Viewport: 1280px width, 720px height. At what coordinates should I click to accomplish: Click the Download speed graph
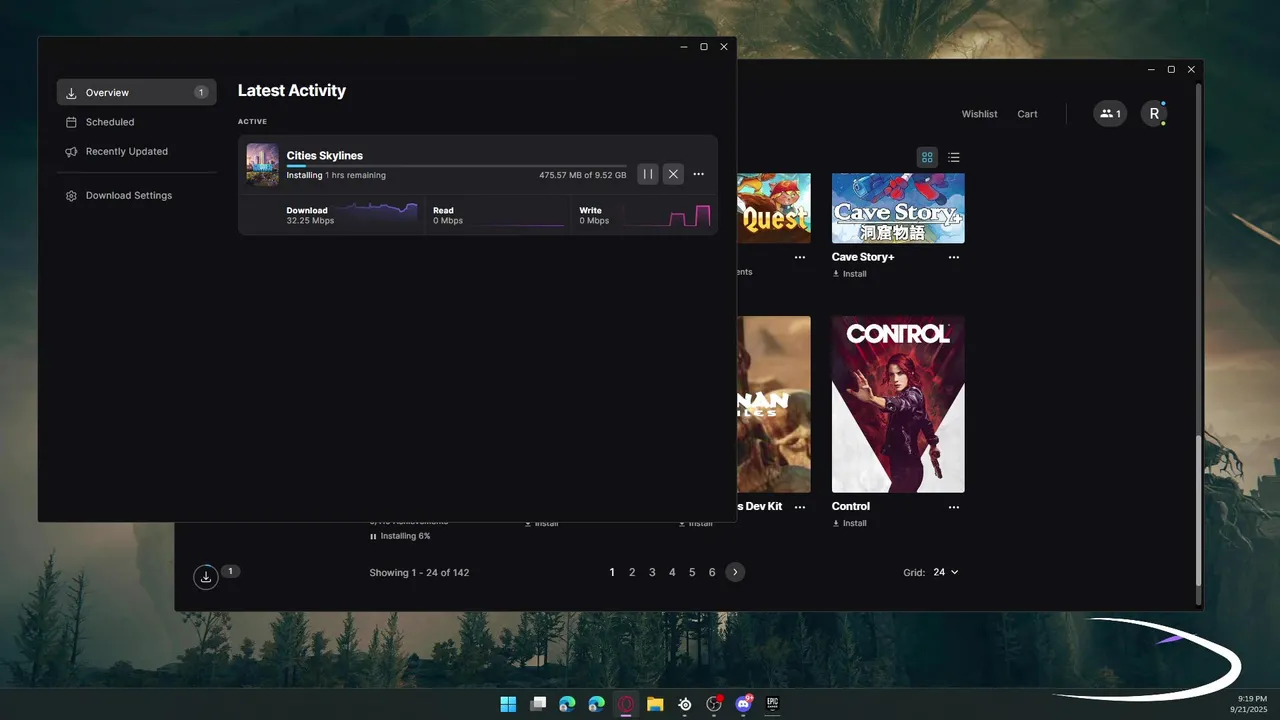click(378, 214)
